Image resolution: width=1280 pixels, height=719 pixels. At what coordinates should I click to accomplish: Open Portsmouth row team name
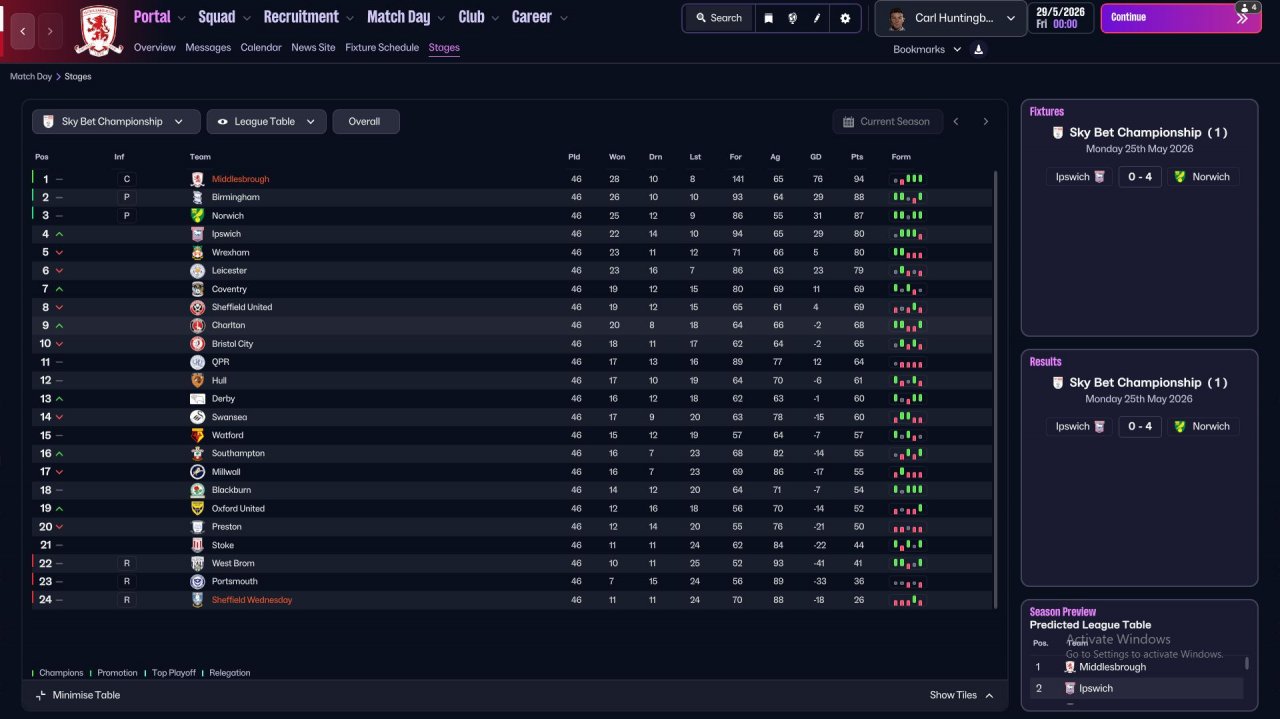(x=234, y=581)
